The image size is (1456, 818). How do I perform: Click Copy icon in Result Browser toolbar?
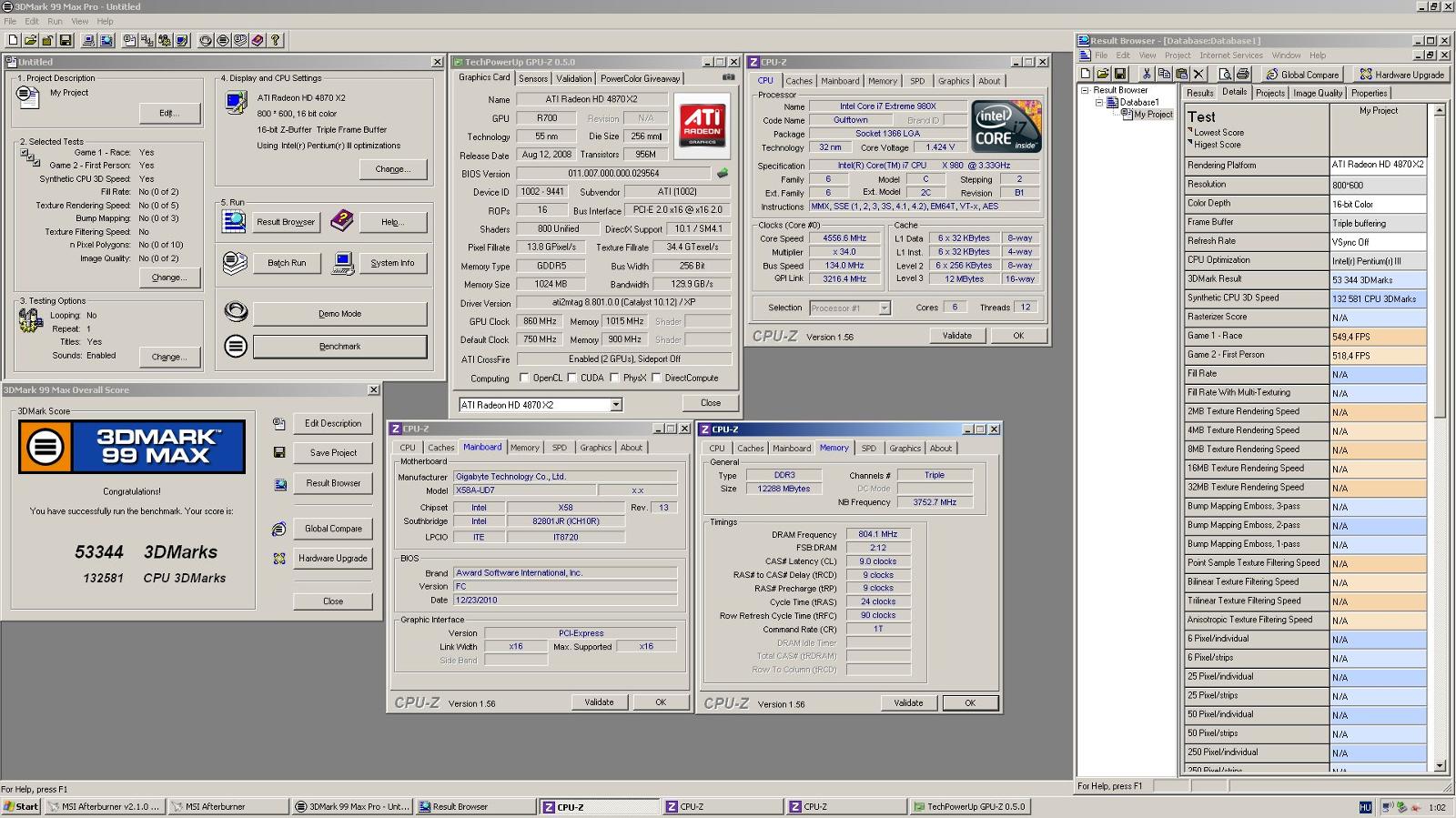[x=1164, y=74]
